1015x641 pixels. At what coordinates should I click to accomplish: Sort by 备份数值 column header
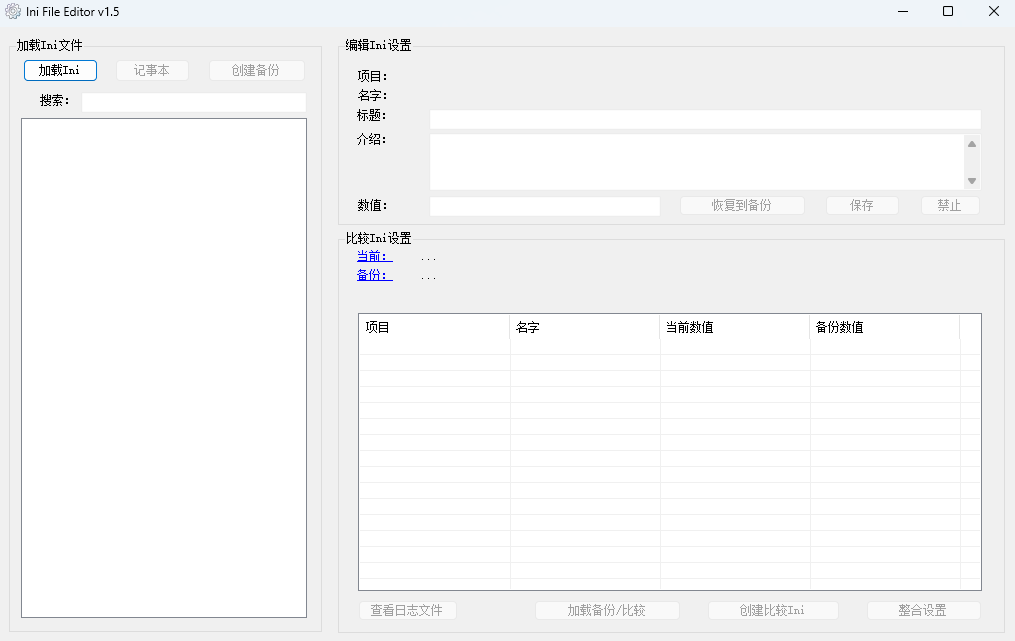click(885, 328)
